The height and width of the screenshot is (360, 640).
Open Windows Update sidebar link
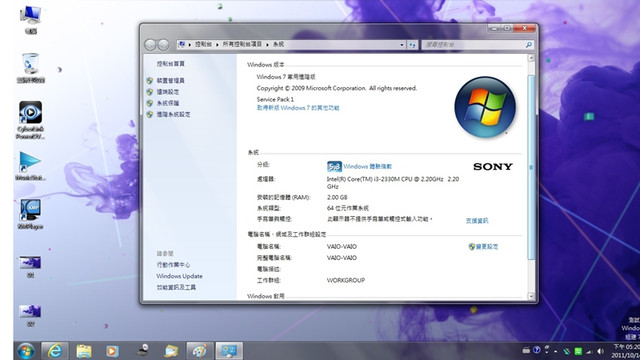click(179, 276)
